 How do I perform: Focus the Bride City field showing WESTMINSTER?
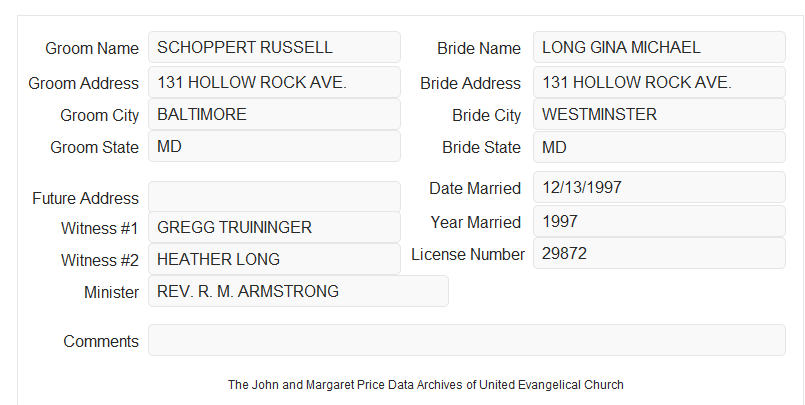[659, 114]
